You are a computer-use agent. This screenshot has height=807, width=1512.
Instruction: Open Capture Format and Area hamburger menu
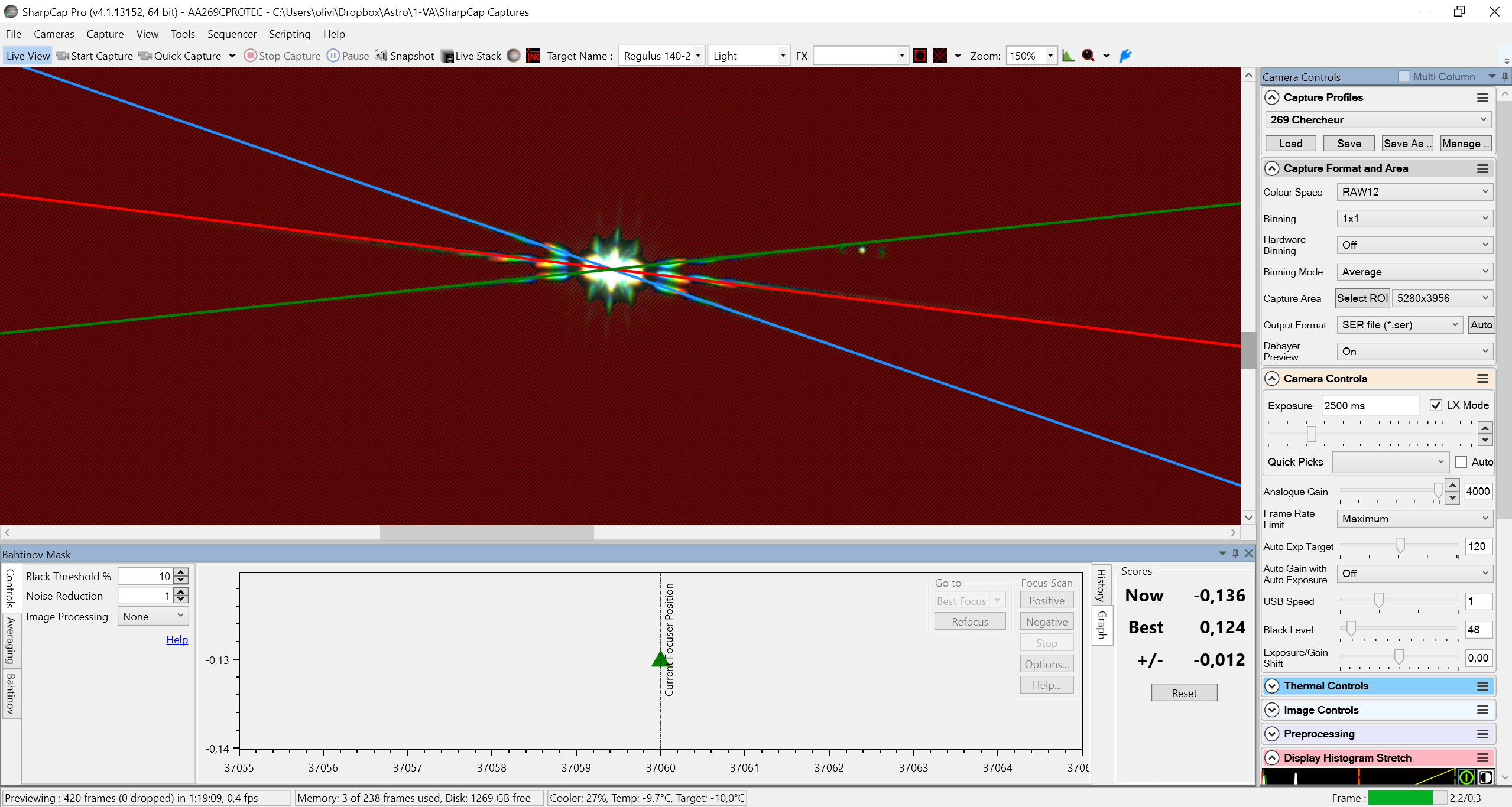pyautogui.click(x=1482, y=168)
